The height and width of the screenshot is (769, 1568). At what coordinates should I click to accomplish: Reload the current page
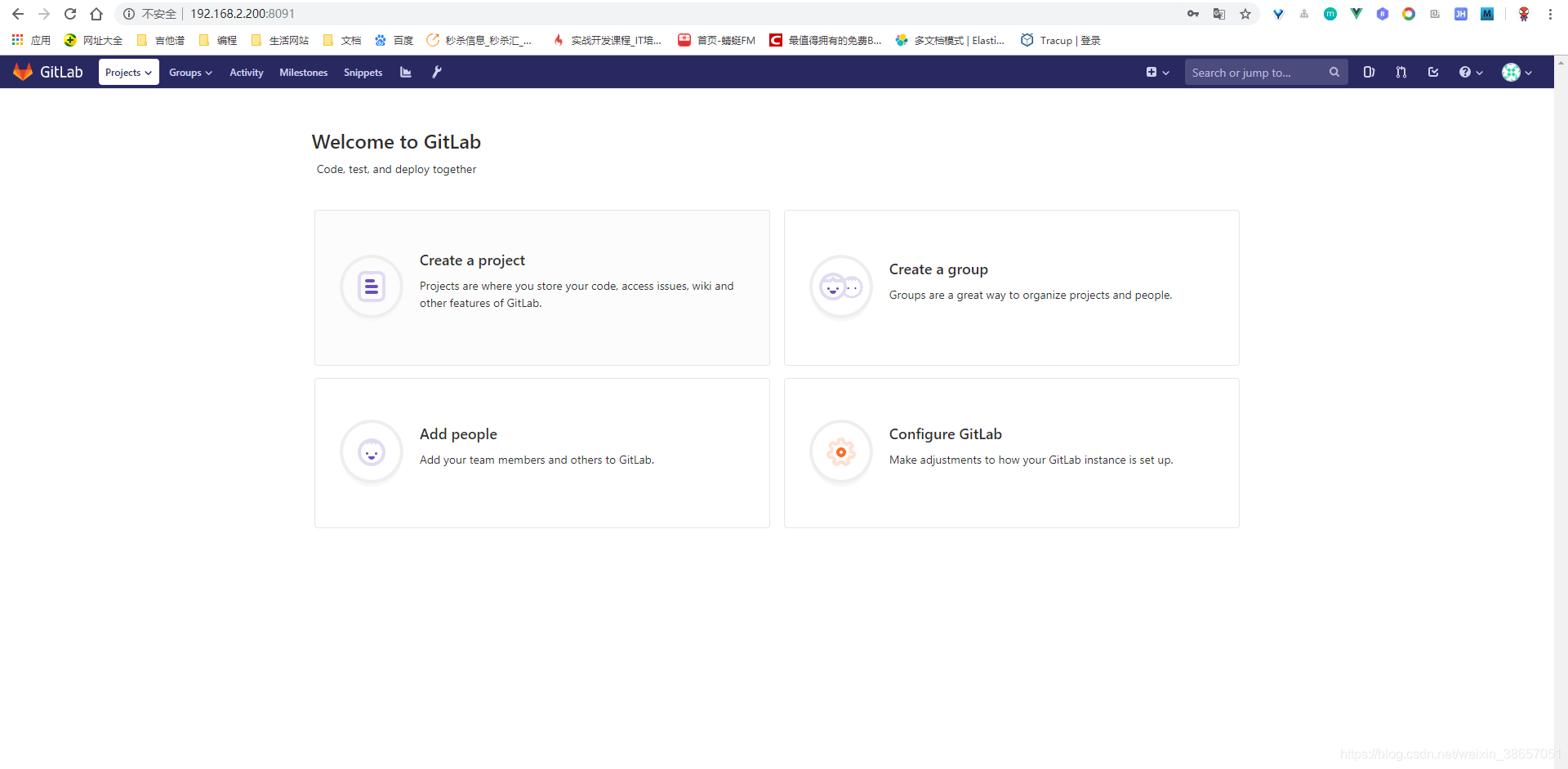point(70,14)
